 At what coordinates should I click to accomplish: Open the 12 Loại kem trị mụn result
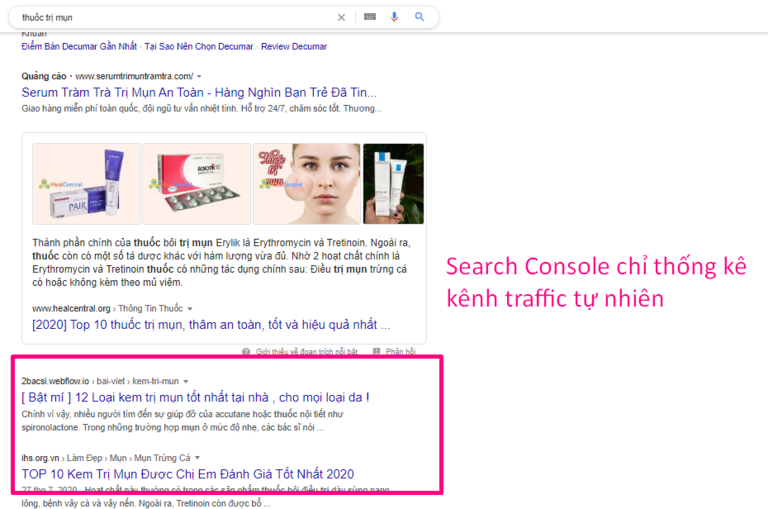click(x=196, y=397)
